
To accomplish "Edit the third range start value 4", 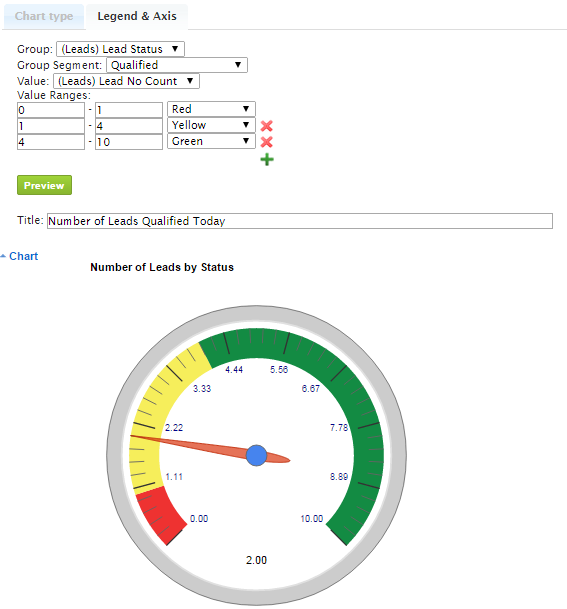I will (51, 142).
